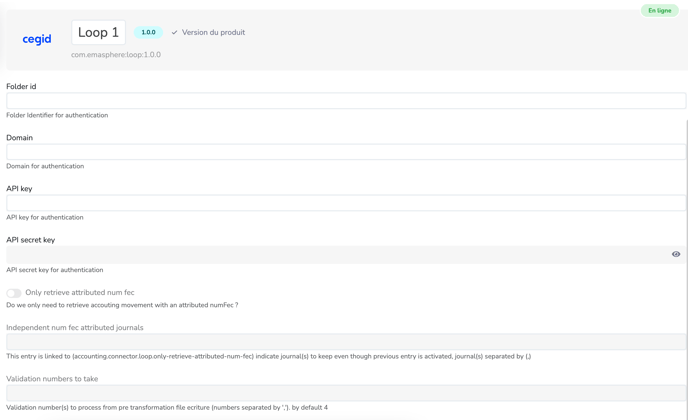
Task: Click the Validation numbers to take field
Action: (346, 393)
